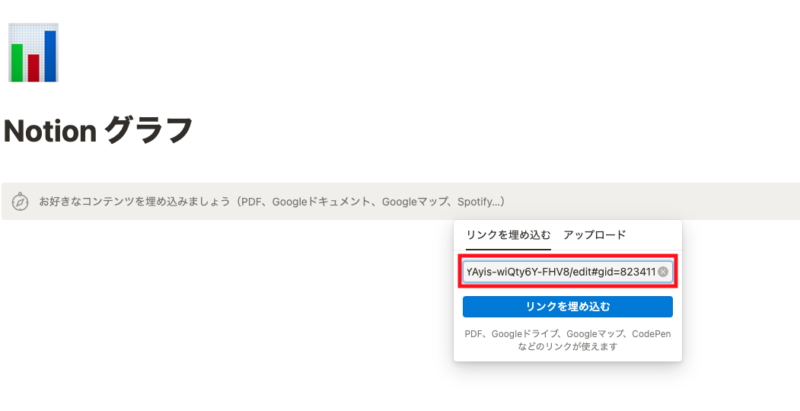The width and height of the screenshot is (800, 411).
Task: Switch to the アップロード tab
Action: click(594, 235)
